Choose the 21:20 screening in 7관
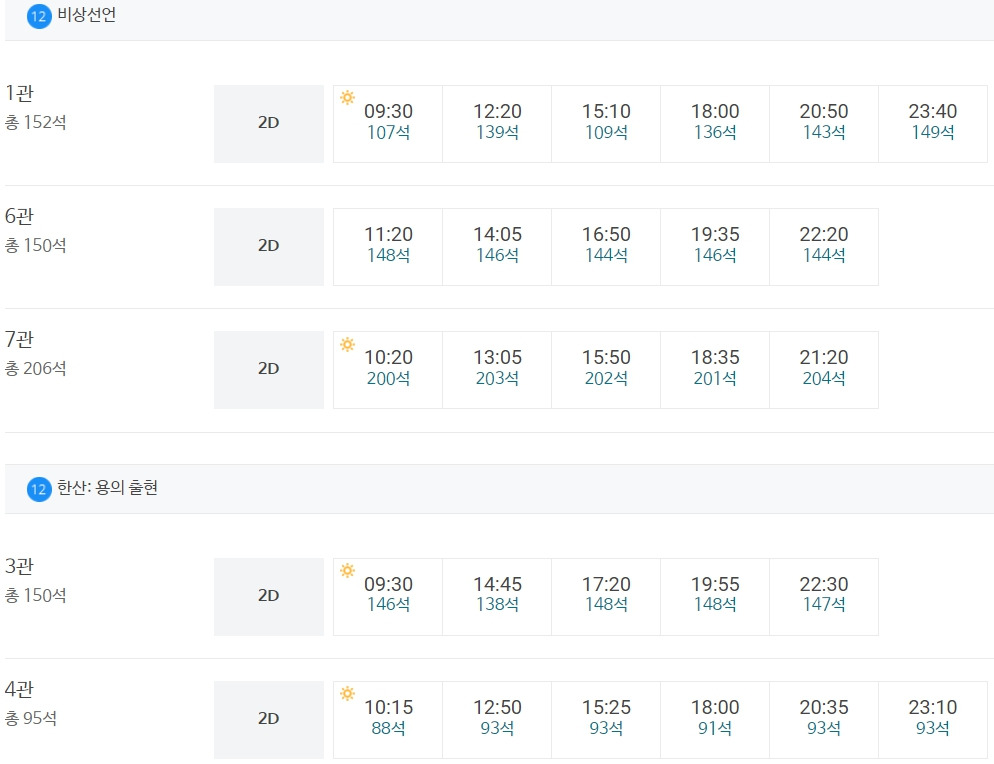The height and width of the screenshot is (764, 994). click(x=824, y=370)
